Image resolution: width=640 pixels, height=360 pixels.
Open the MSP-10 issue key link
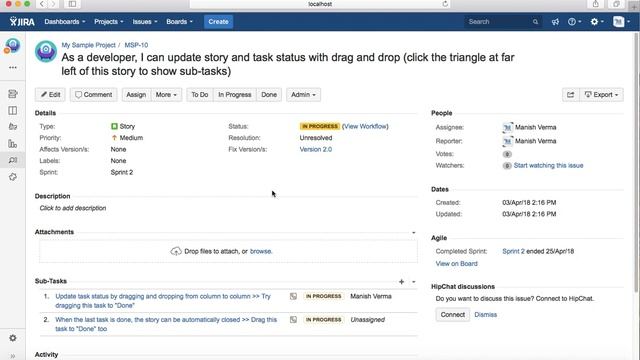coord(136,45)
